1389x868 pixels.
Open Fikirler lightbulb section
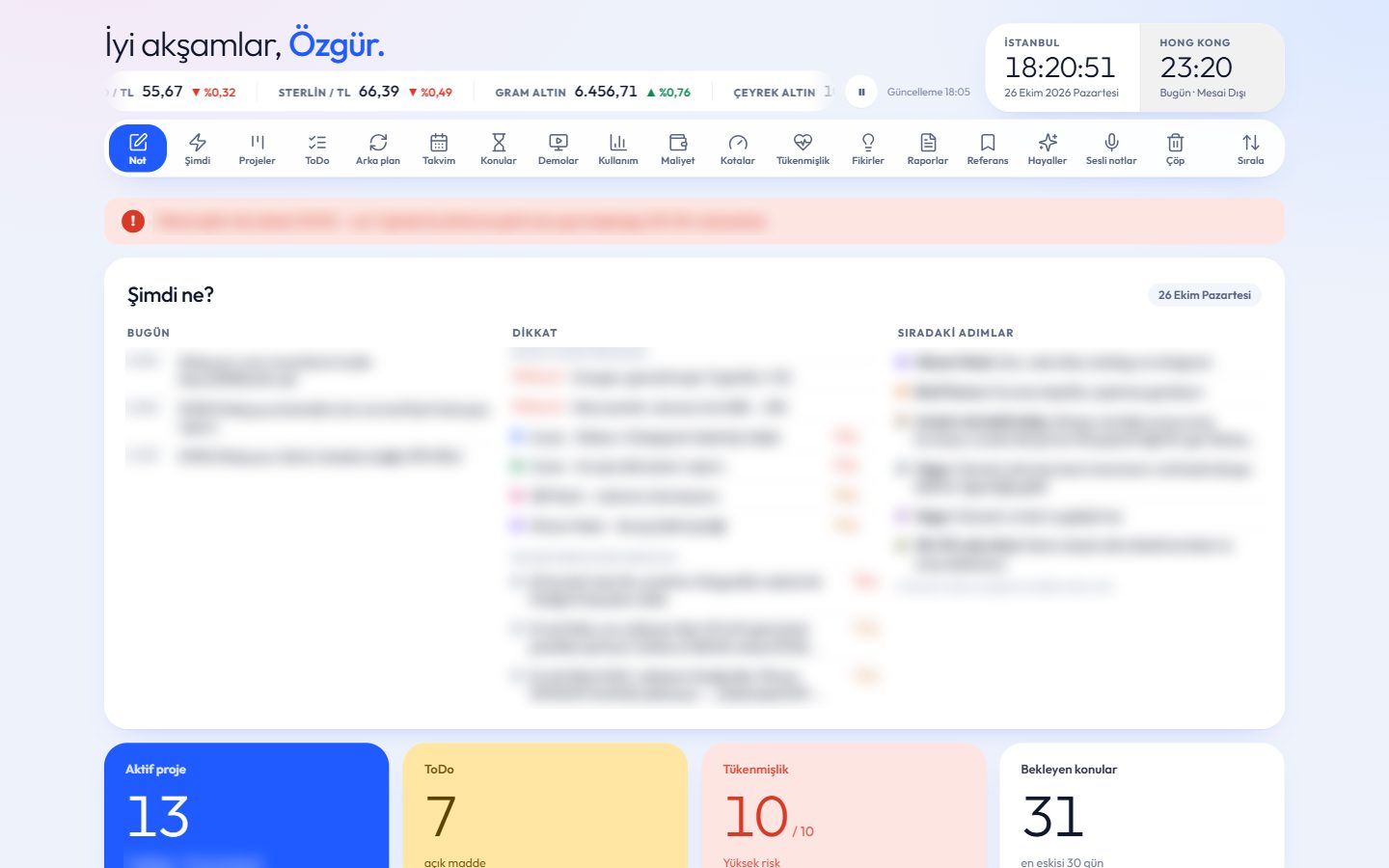pyautogui.click(x=868, y=149)
